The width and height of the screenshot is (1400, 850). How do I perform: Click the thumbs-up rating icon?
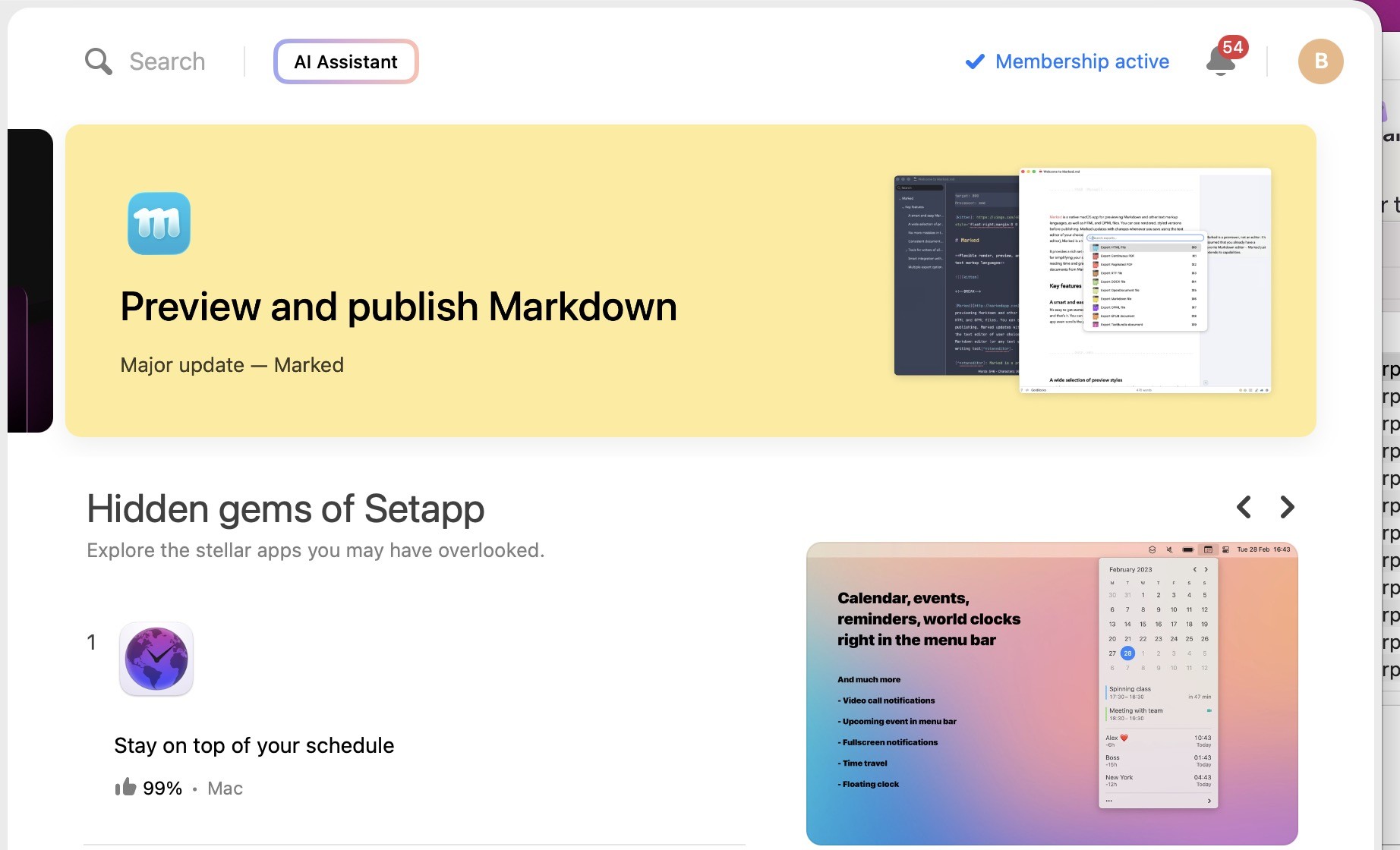(x=125, y=787)
